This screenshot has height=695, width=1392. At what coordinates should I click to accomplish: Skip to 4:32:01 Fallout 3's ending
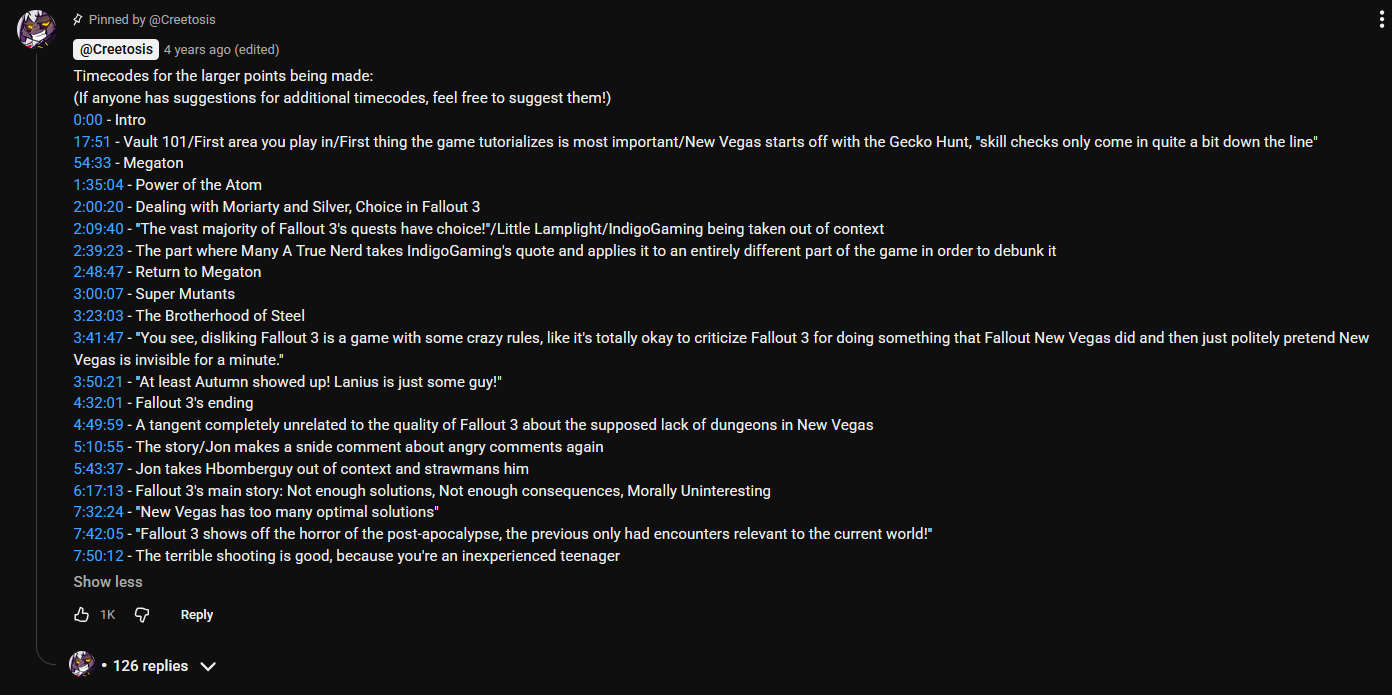pyautogui.click(x=98, y=403)
